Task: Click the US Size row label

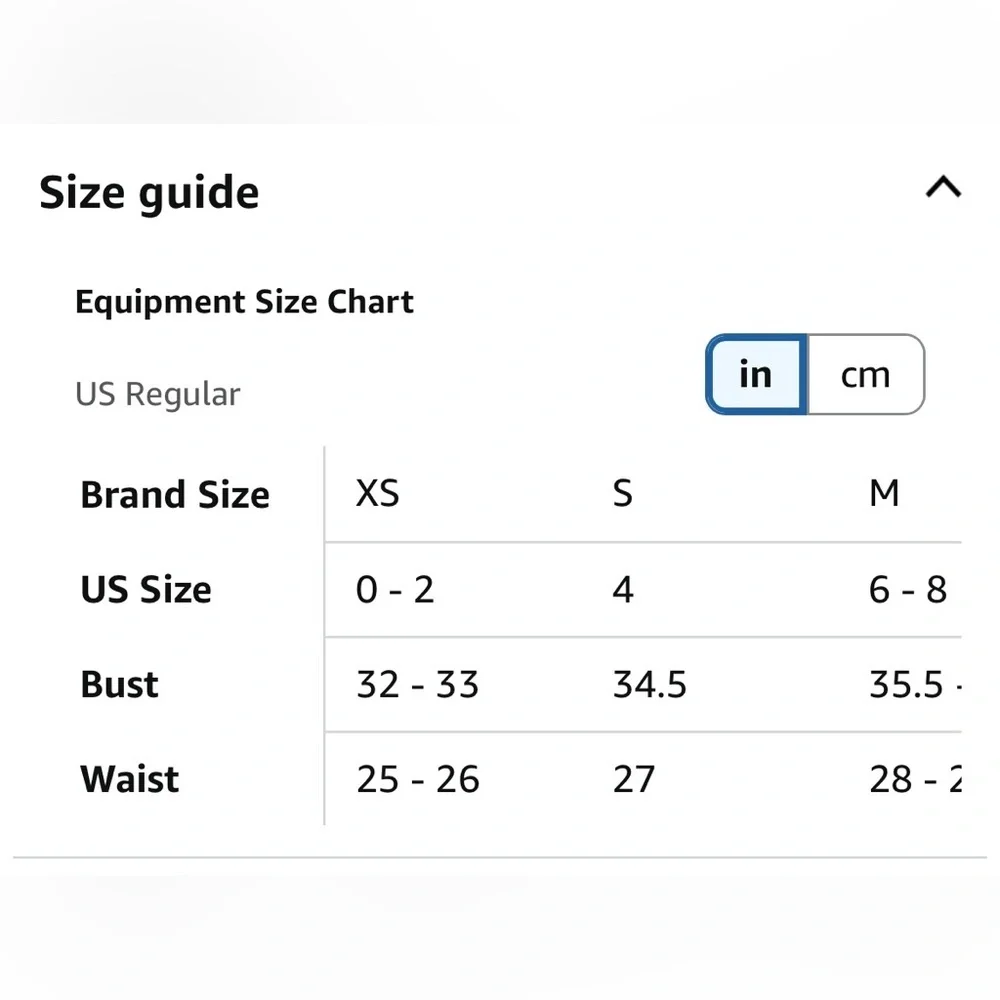Action: click(x=146, y=589)
